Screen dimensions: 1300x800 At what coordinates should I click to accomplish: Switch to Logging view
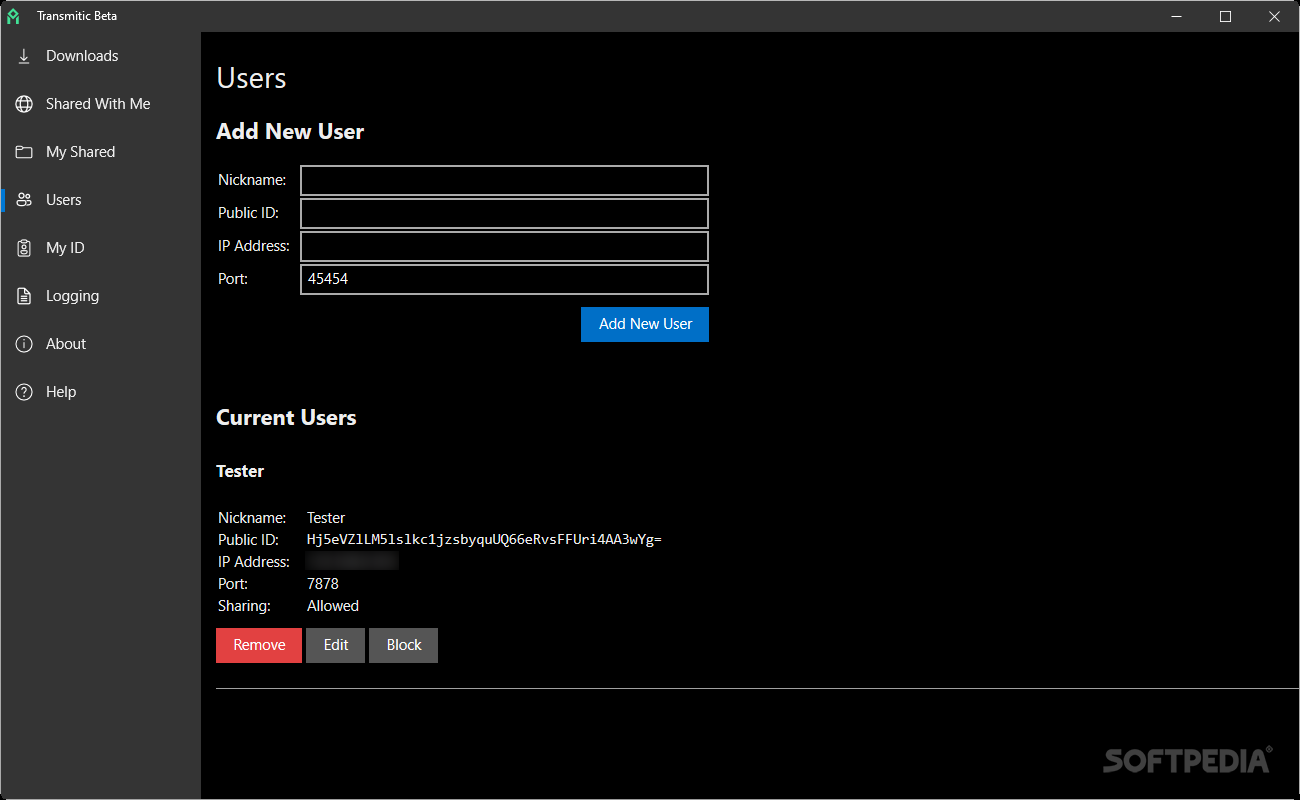(100, 296)
